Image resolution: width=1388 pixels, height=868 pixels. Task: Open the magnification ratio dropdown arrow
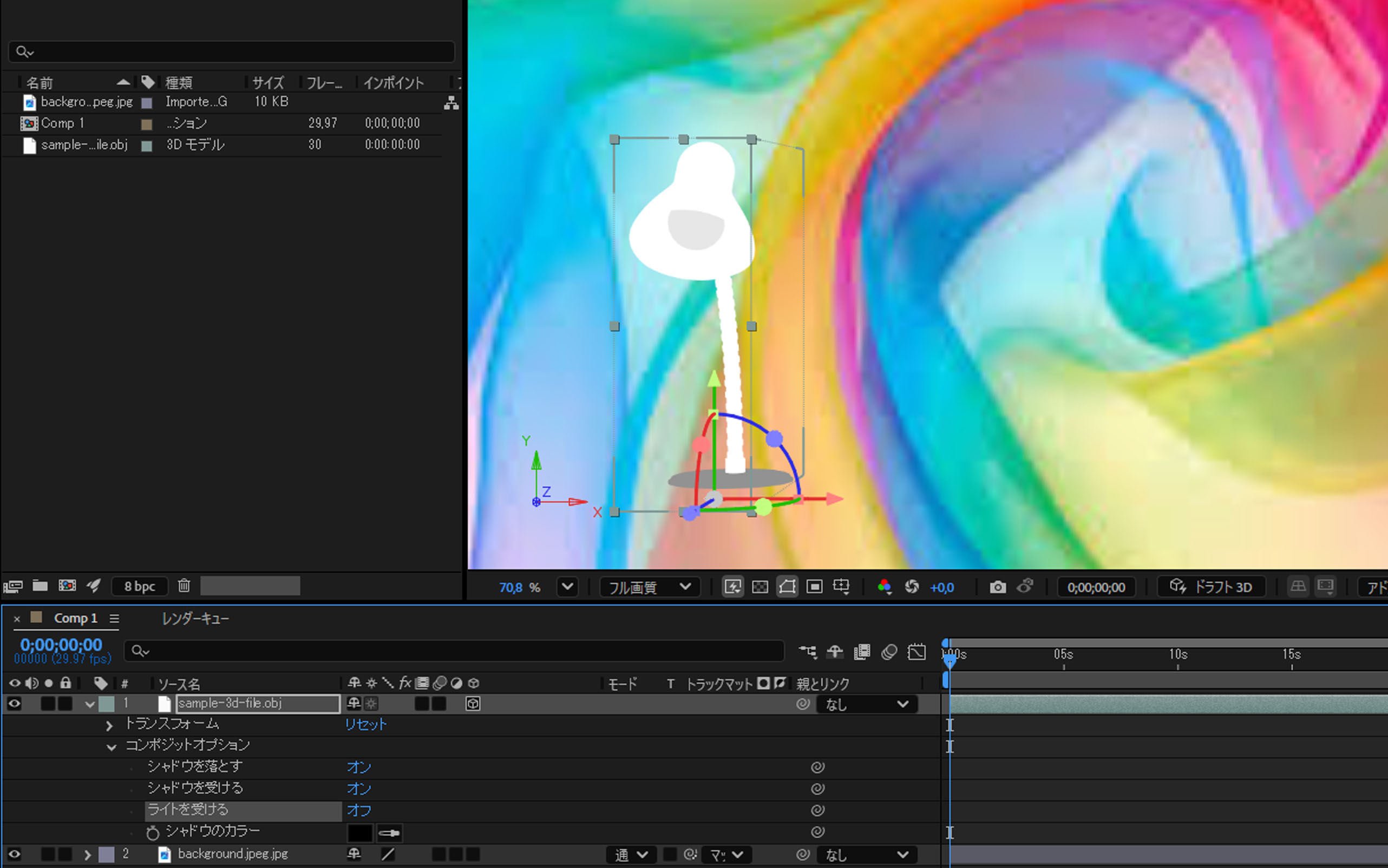point(567,587)
